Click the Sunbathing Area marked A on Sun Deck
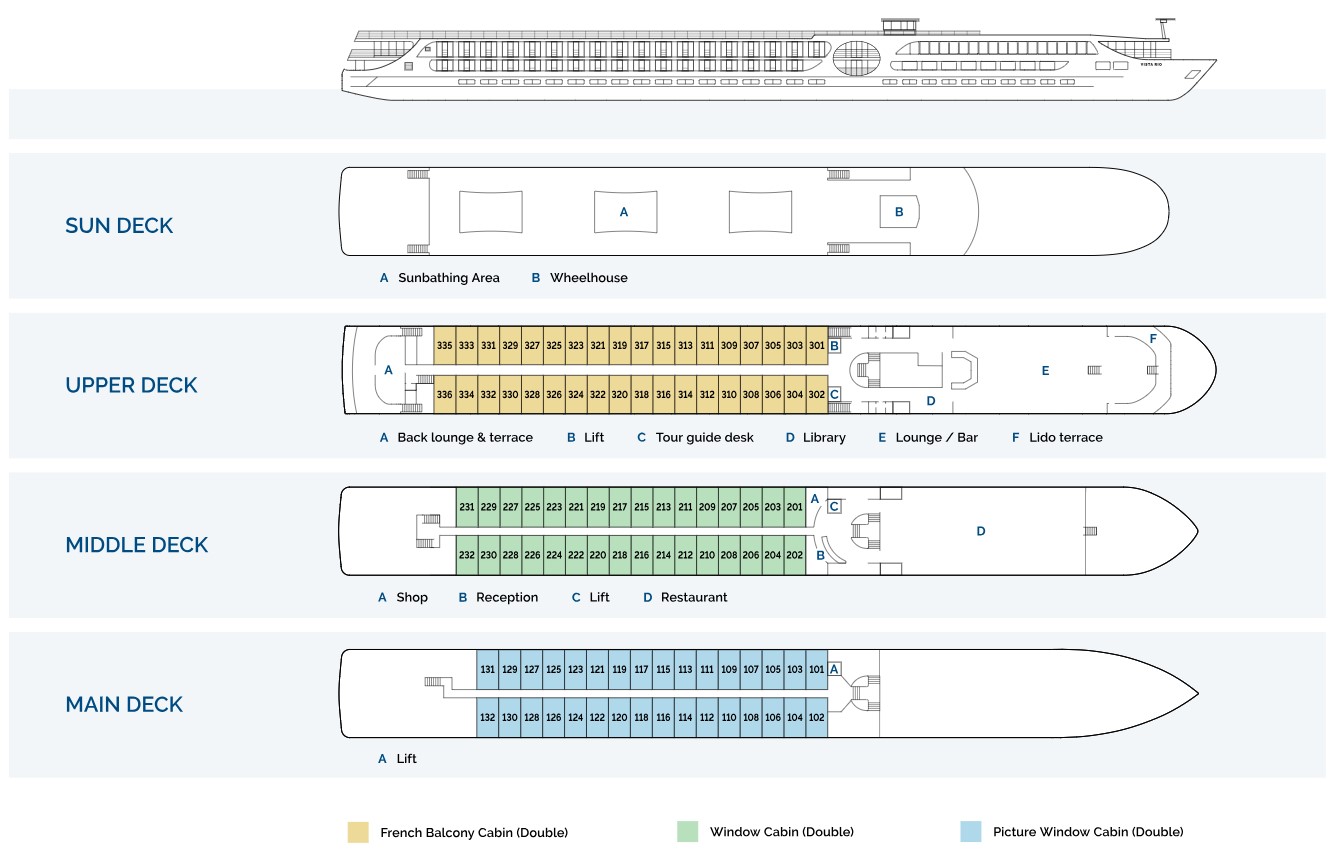Viewport: 1336px width, 866px height. (x=624, y=212)
